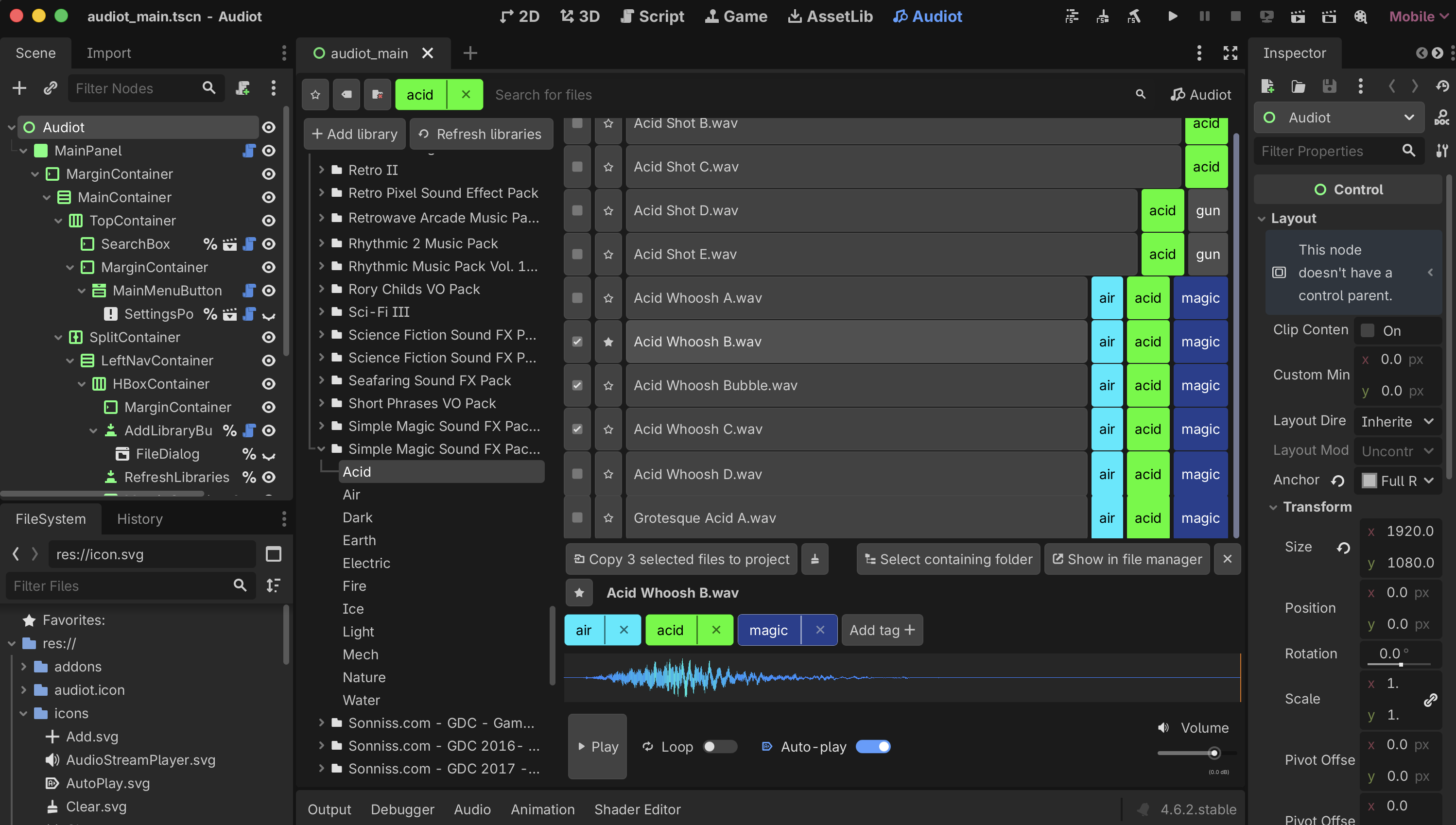Click the magnifier search icon in file search bar
This screenshot has height=825, width=1456.
1140,95
